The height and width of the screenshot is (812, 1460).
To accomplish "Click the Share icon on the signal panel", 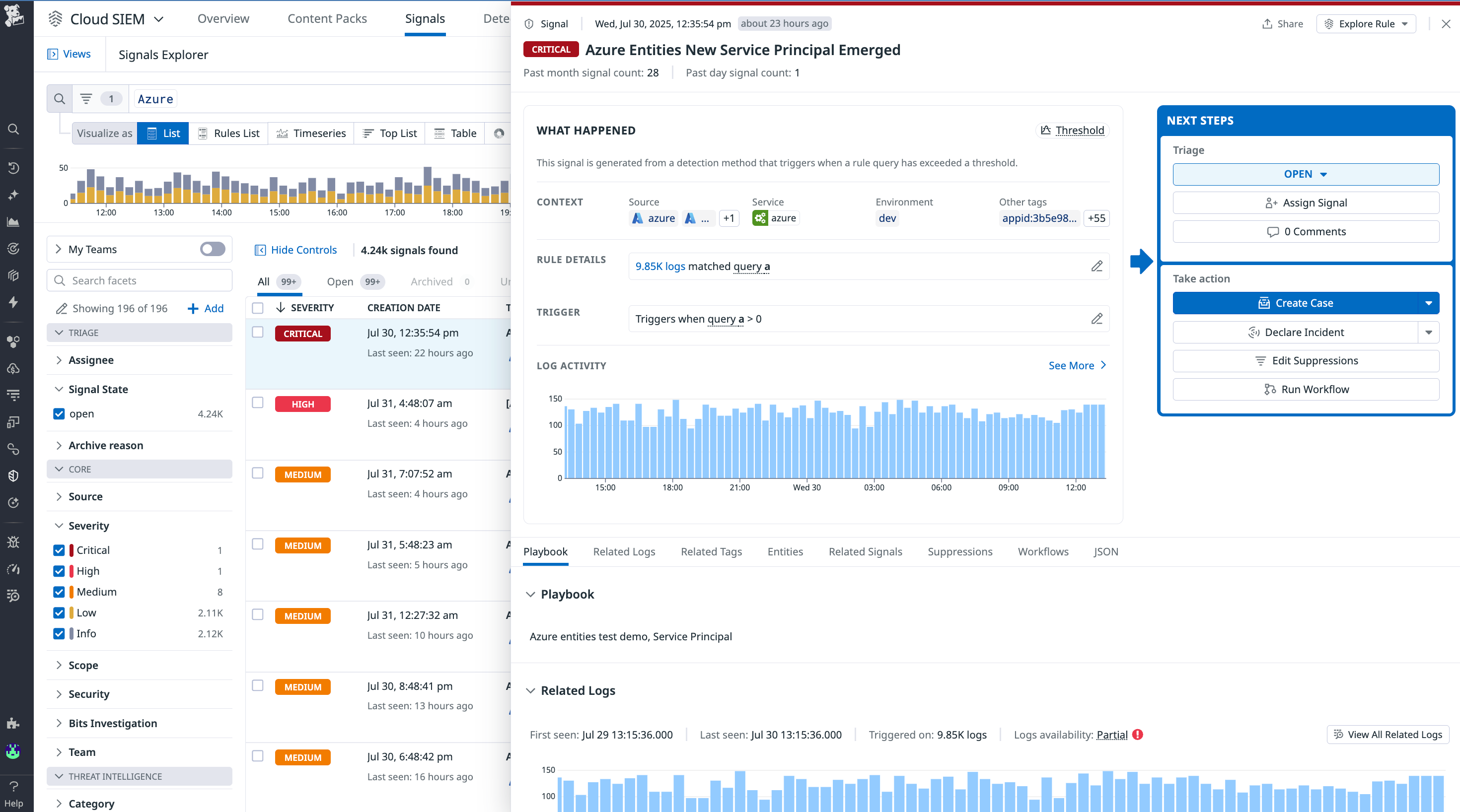I will (1267, 23).
